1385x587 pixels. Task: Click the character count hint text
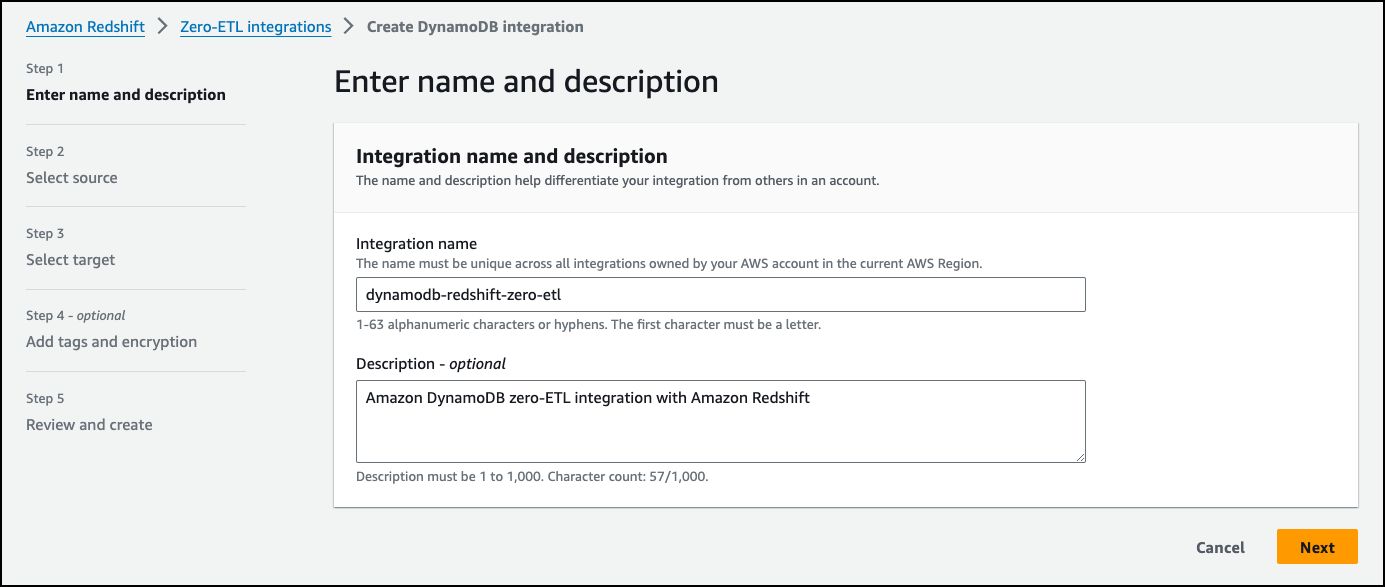[x=532, y=477]
